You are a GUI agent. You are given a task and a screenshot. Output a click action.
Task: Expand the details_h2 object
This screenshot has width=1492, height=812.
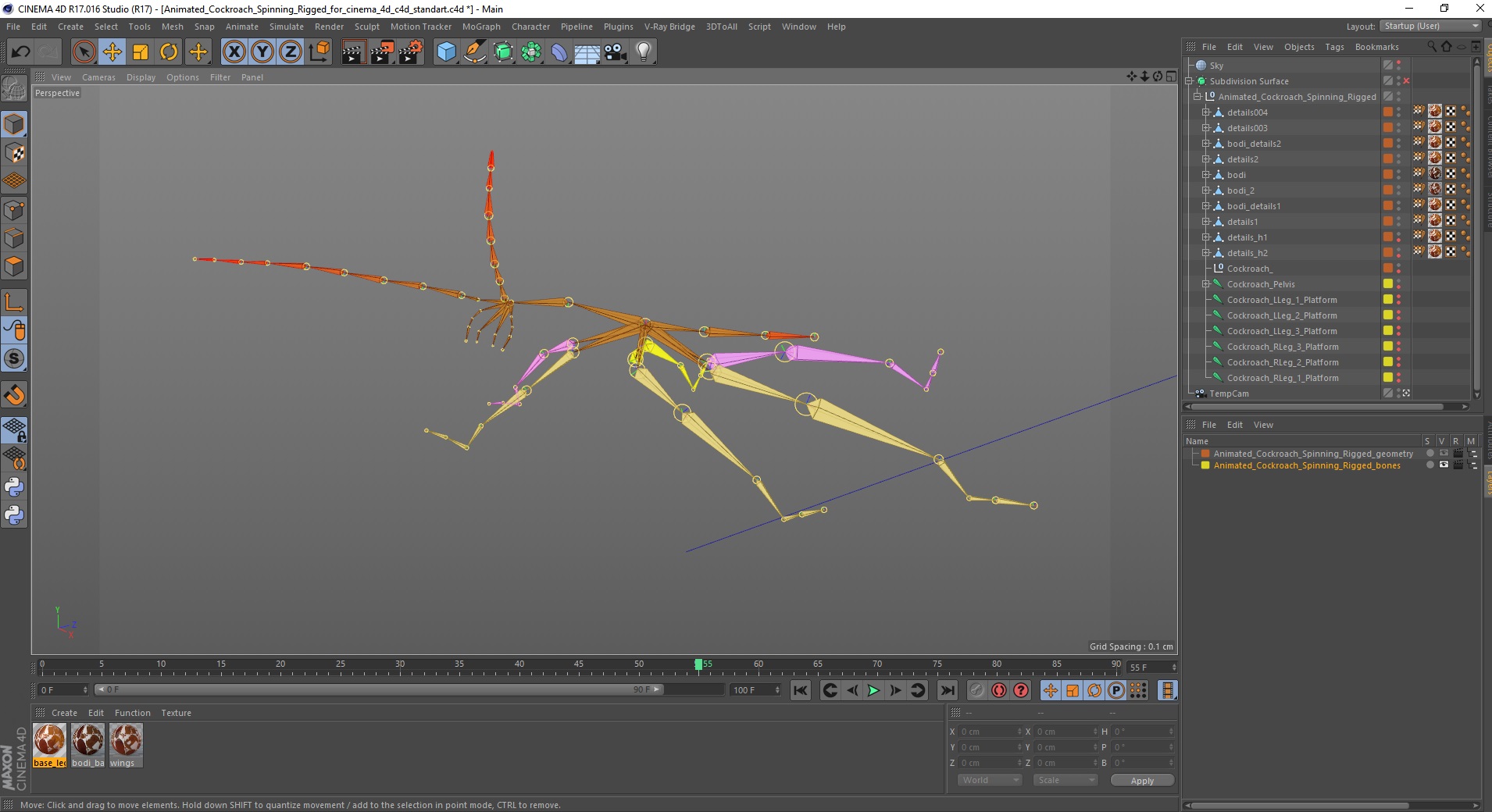click(1205, 253)
